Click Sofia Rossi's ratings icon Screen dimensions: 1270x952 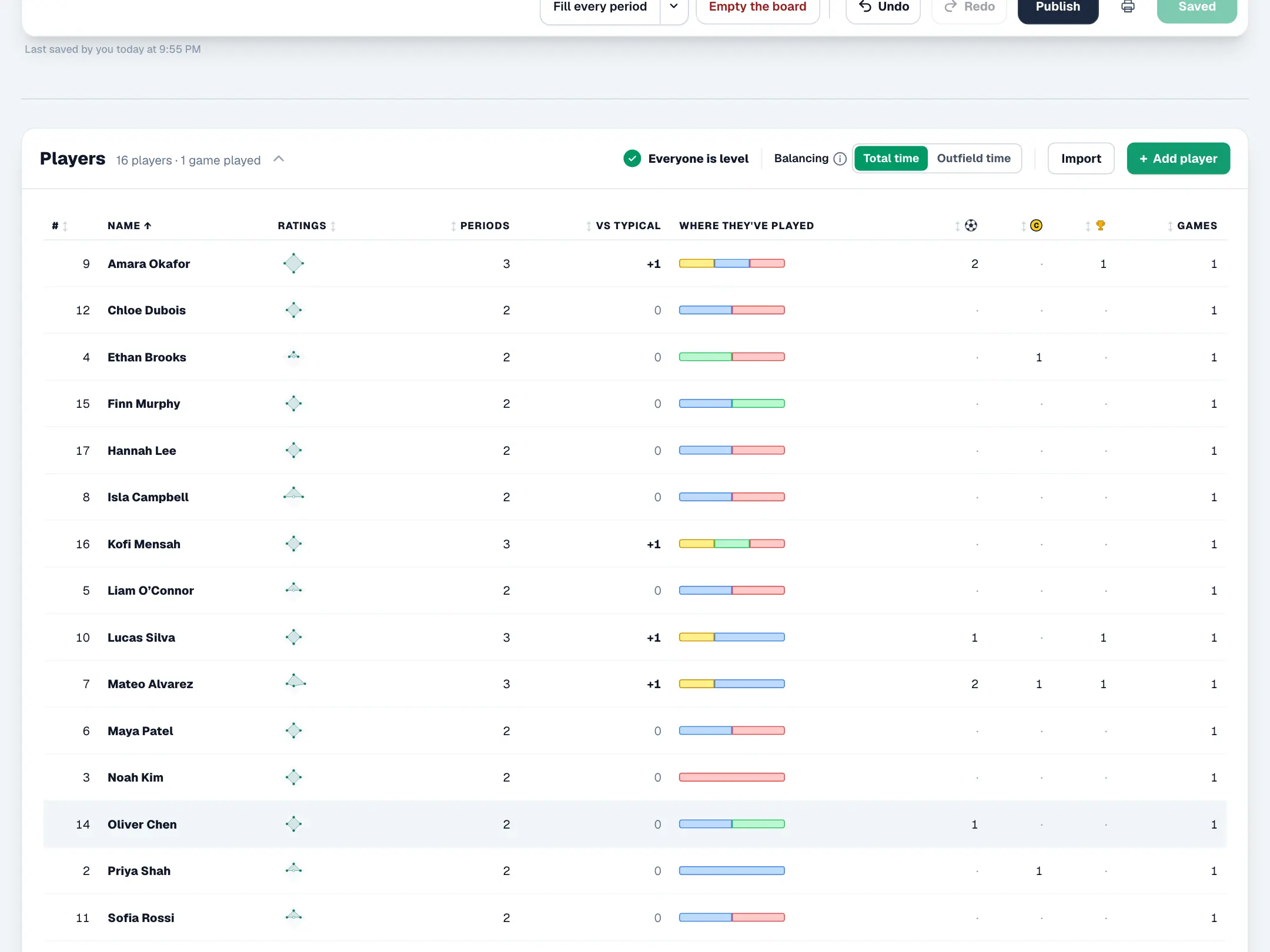(293, 916)
